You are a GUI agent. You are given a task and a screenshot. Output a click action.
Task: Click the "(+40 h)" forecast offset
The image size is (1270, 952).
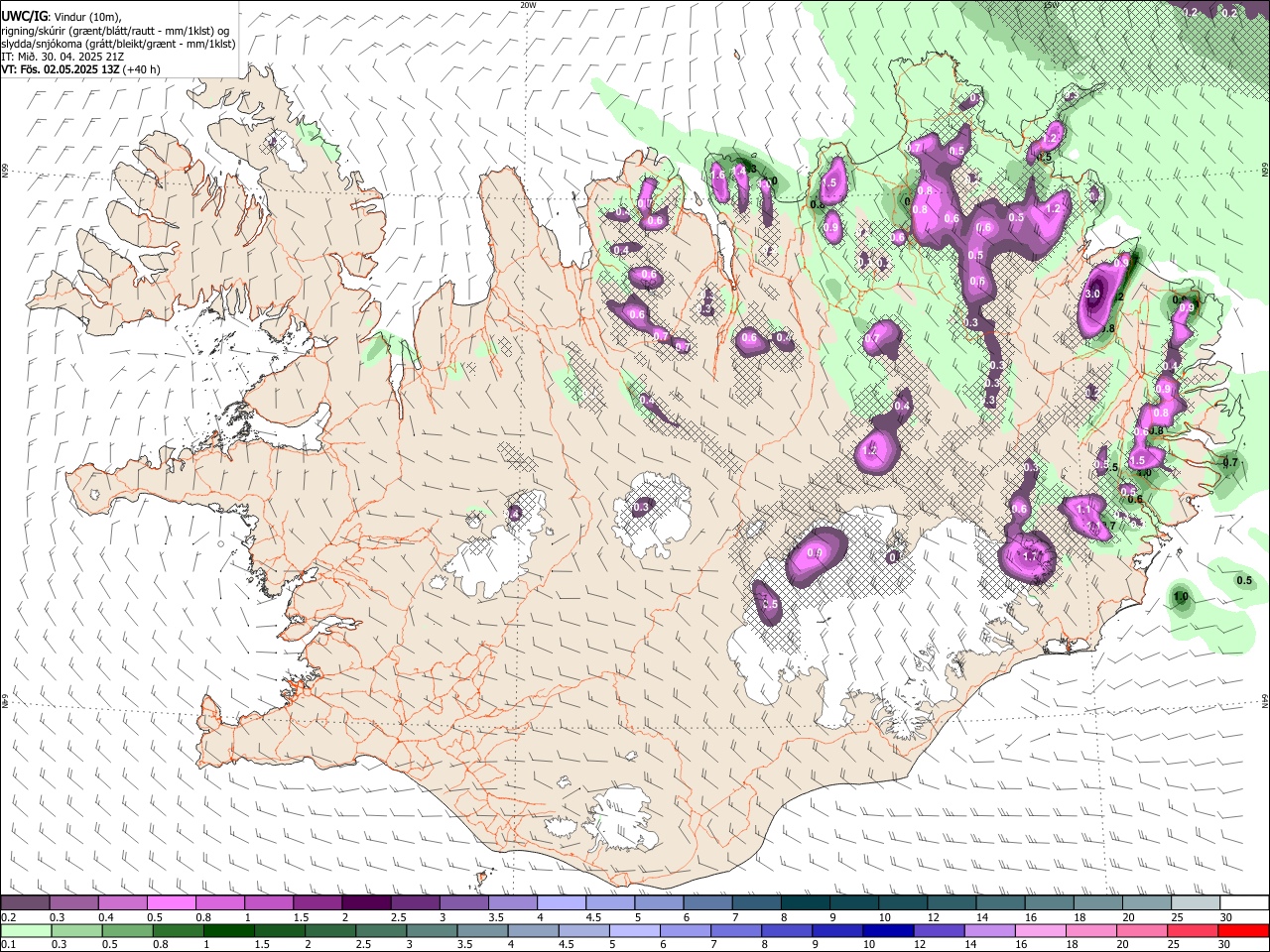coord(141,69)
